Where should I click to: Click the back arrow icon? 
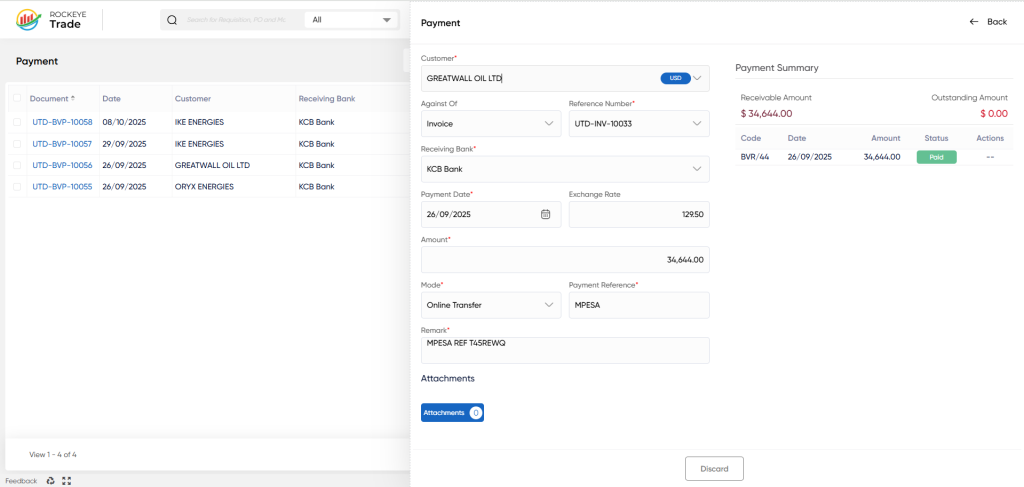(x=974, y=22)
